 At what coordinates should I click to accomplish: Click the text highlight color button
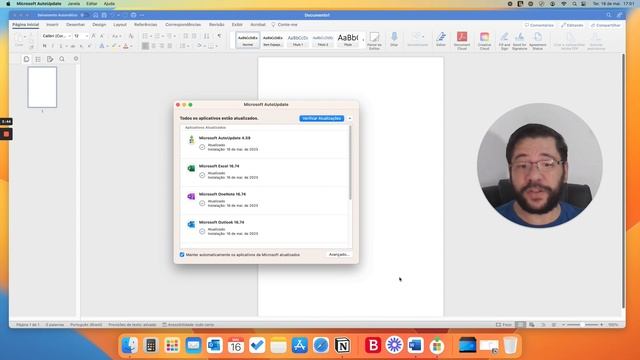(x=114, y=46)
